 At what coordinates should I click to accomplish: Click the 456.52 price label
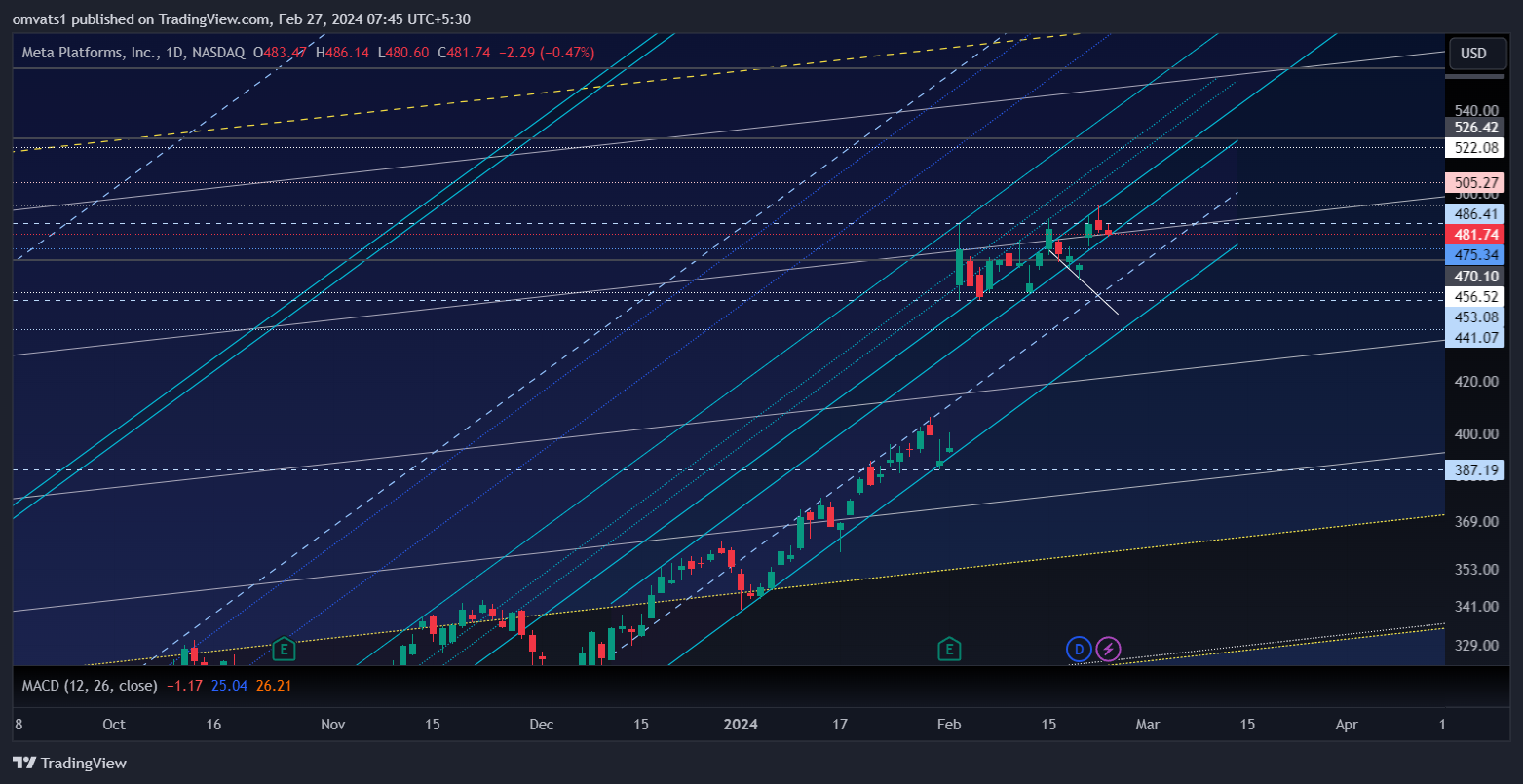(x=1475, y=297)
